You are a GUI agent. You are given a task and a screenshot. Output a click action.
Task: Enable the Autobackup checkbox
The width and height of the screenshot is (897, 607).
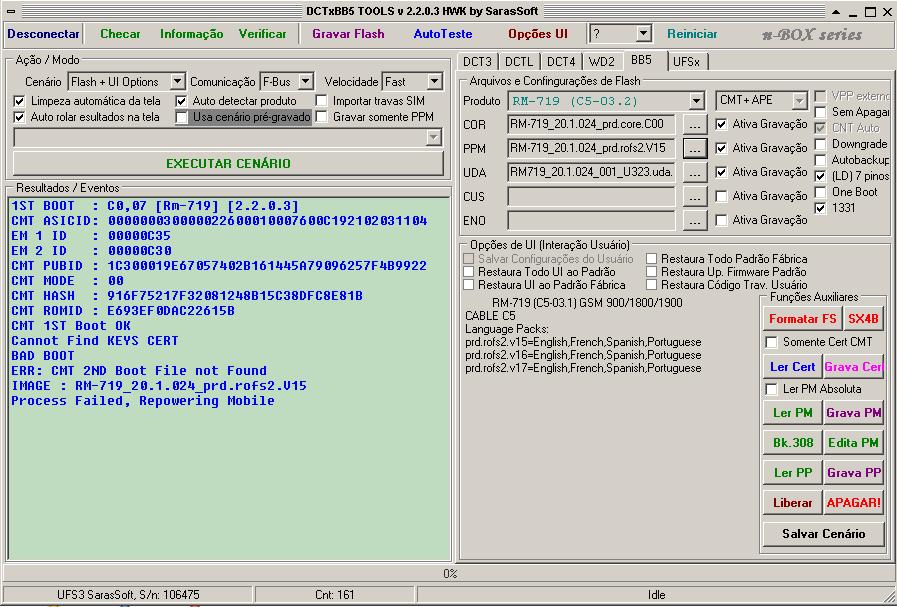click(820, 160)
